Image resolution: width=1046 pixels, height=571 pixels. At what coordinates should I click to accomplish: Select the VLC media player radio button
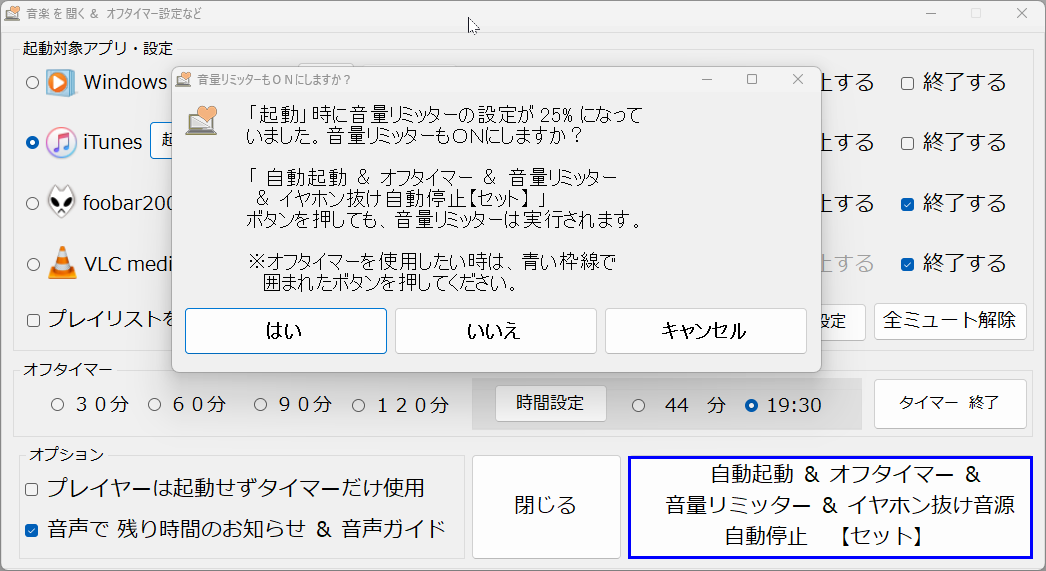33,265
